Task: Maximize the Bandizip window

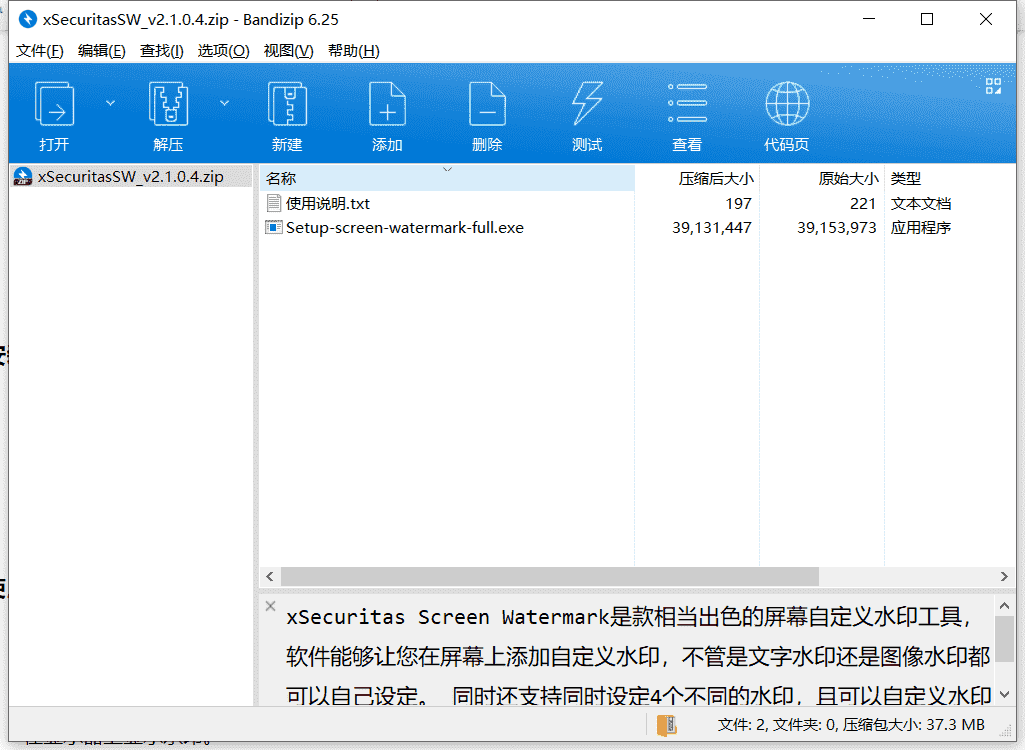Action: click(x=927, y=19)
